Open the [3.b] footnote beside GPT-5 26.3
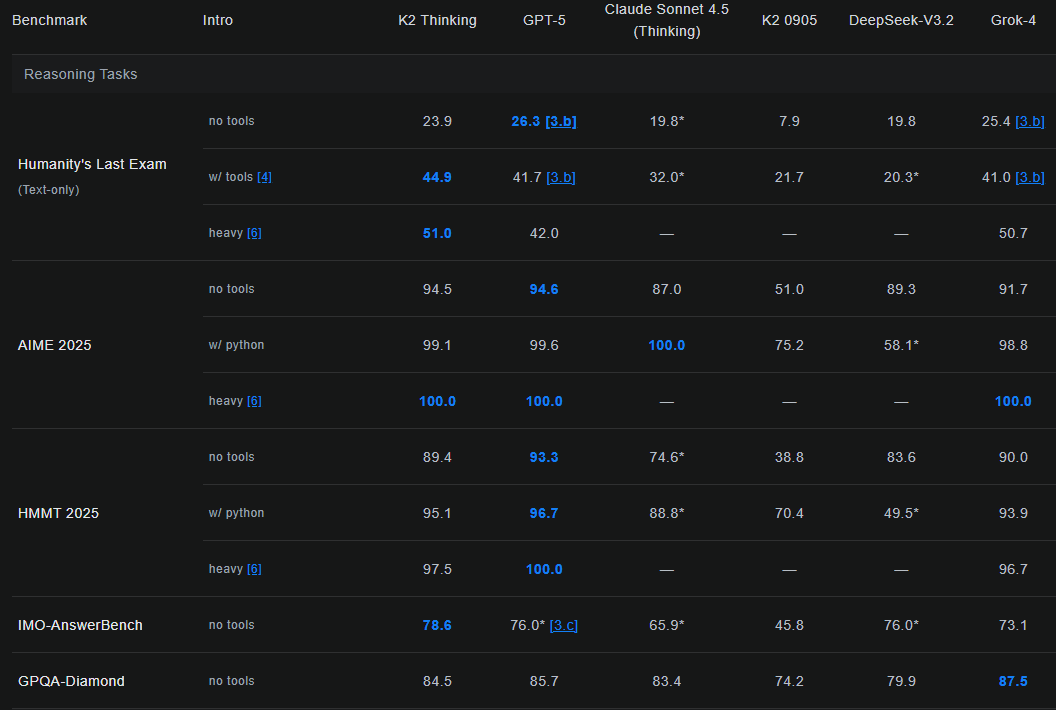The image size is (1056, 710). [x=561, y=121]
